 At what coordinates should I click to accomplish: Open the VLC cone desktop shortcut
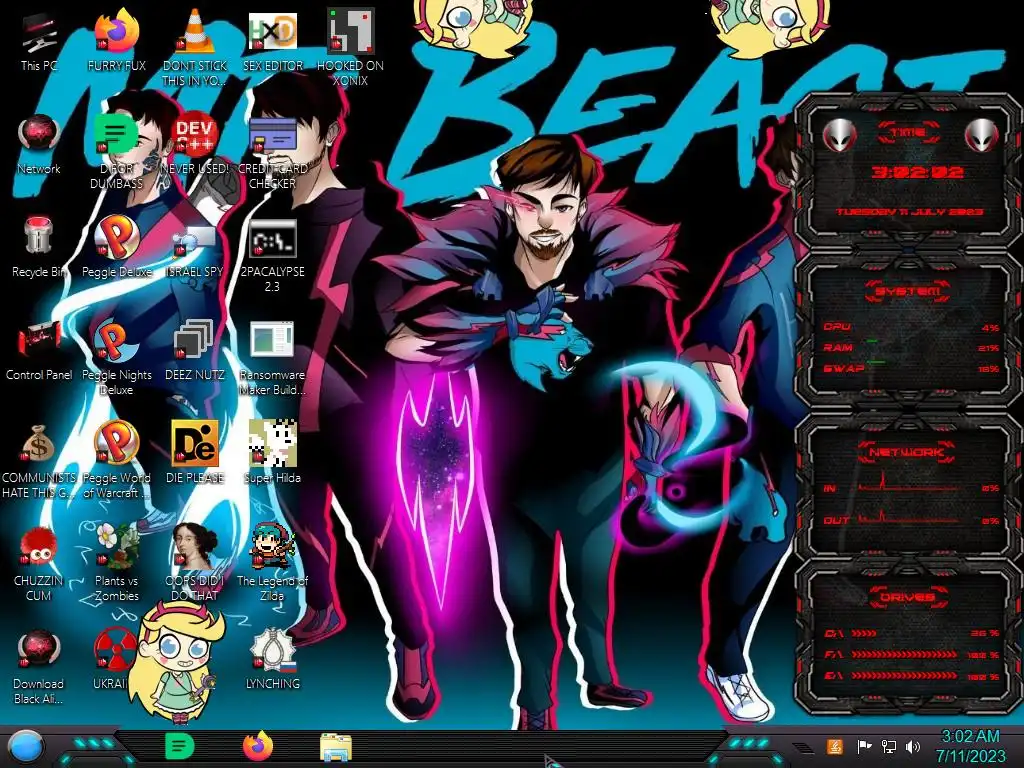point(195,47)
